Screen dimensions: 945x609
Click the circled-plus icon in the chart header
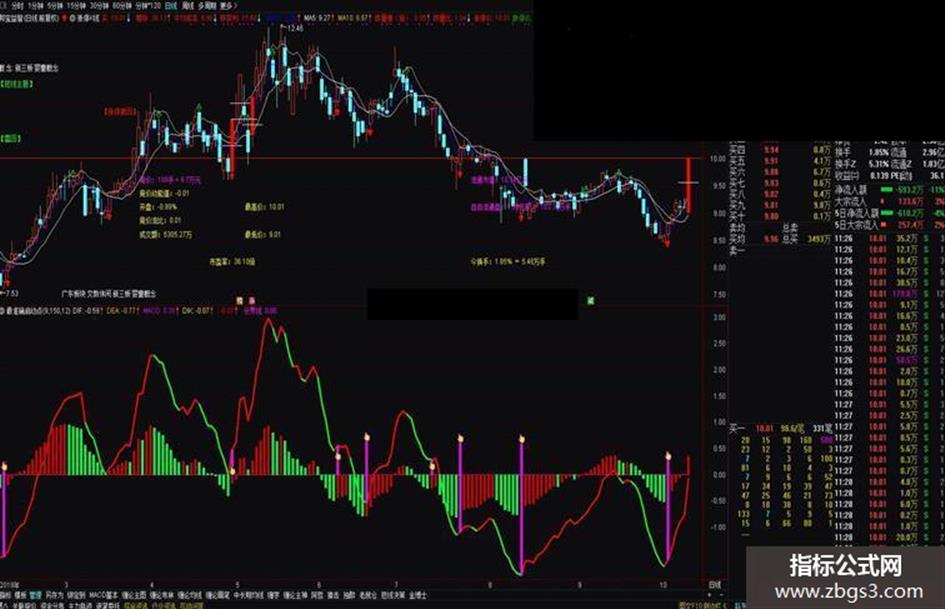72,18
